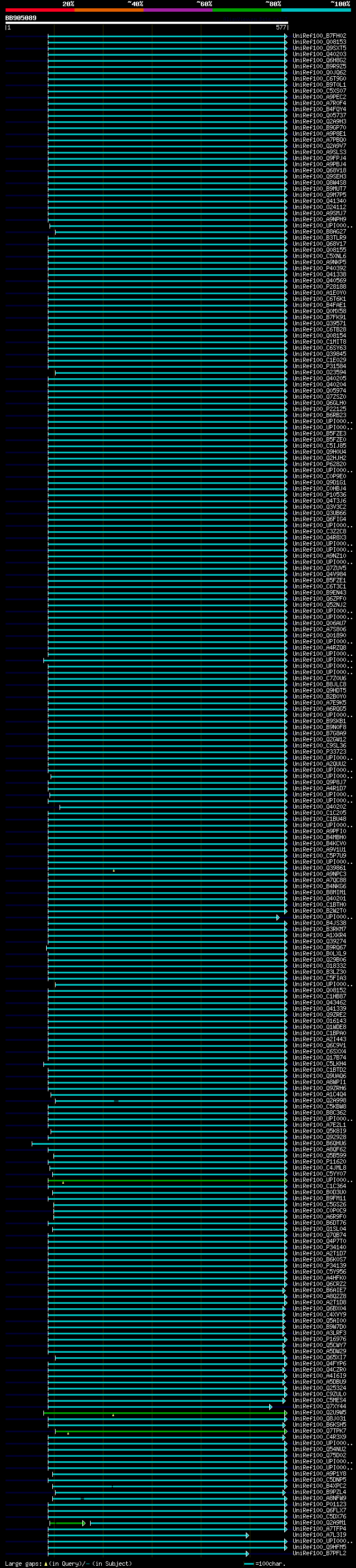
Task: Open hit UniRef100_Q6H8G2
Action: pos(319,60)
